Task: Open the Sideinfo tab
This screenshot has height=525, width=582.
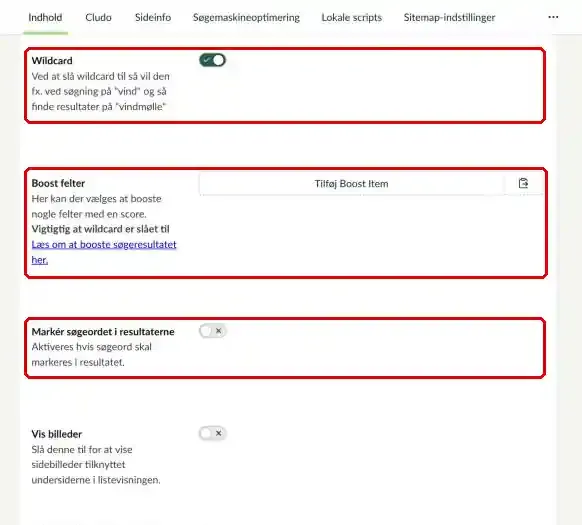Action: [x=153, y=17]
